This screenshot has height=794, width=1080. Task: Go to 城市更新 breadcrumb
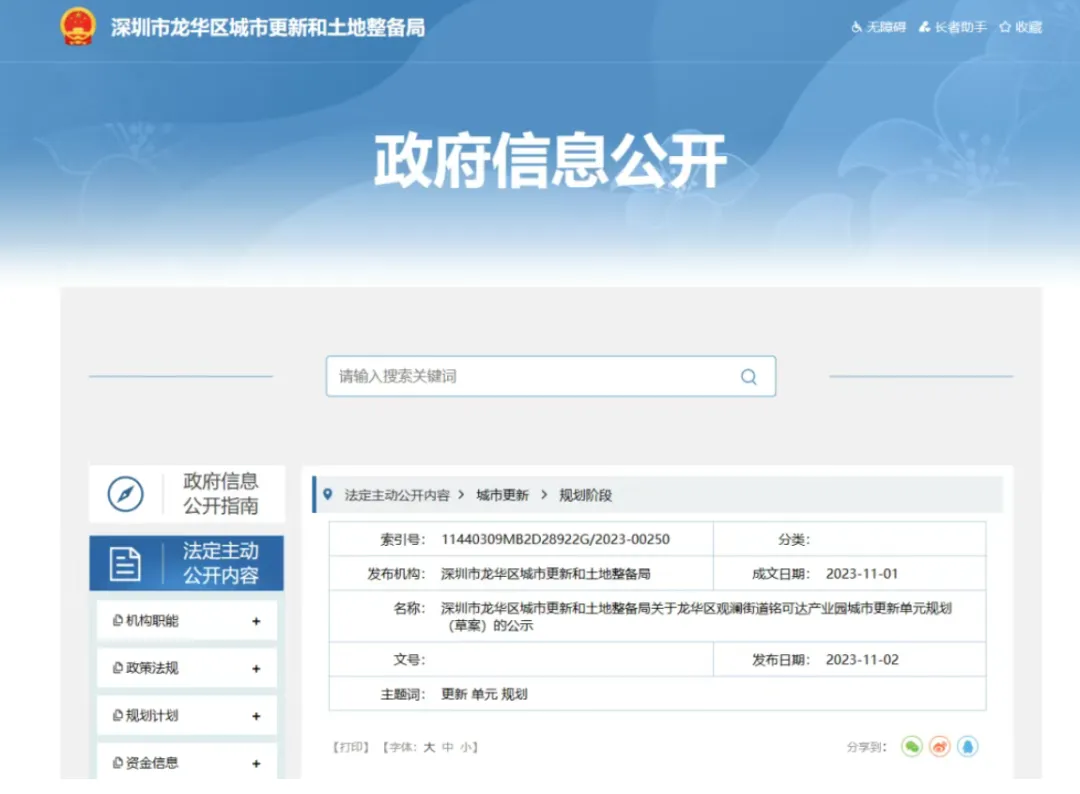502,495
